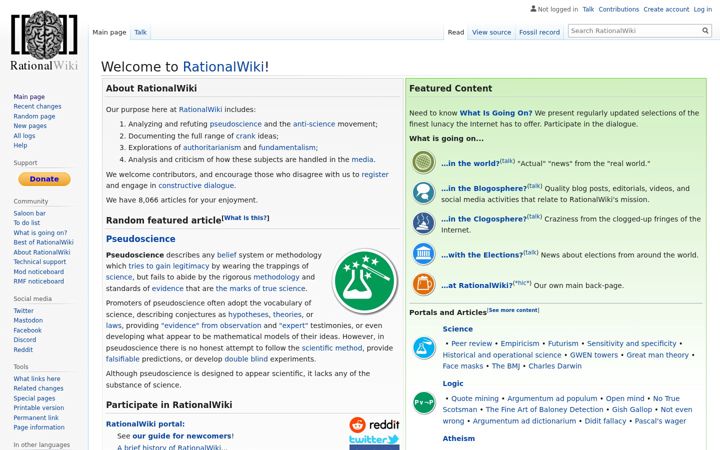Open the Atheism portal heading

coord(459,439)
